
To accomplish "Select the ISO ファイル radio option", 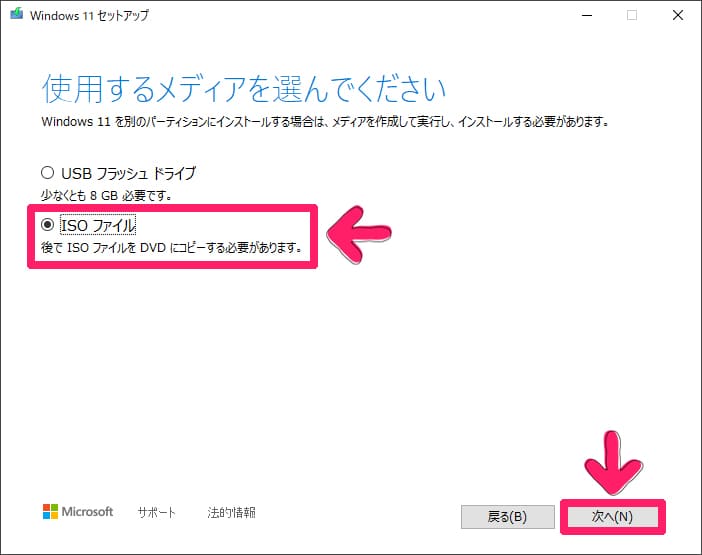I will click(47, 225).
